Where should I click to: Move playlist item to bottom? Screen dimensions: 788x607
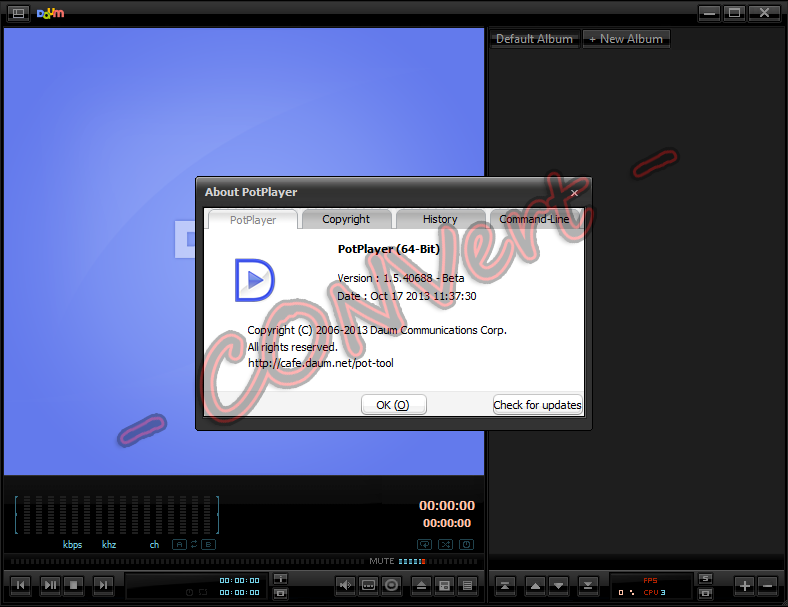click(x=587, y=585)
